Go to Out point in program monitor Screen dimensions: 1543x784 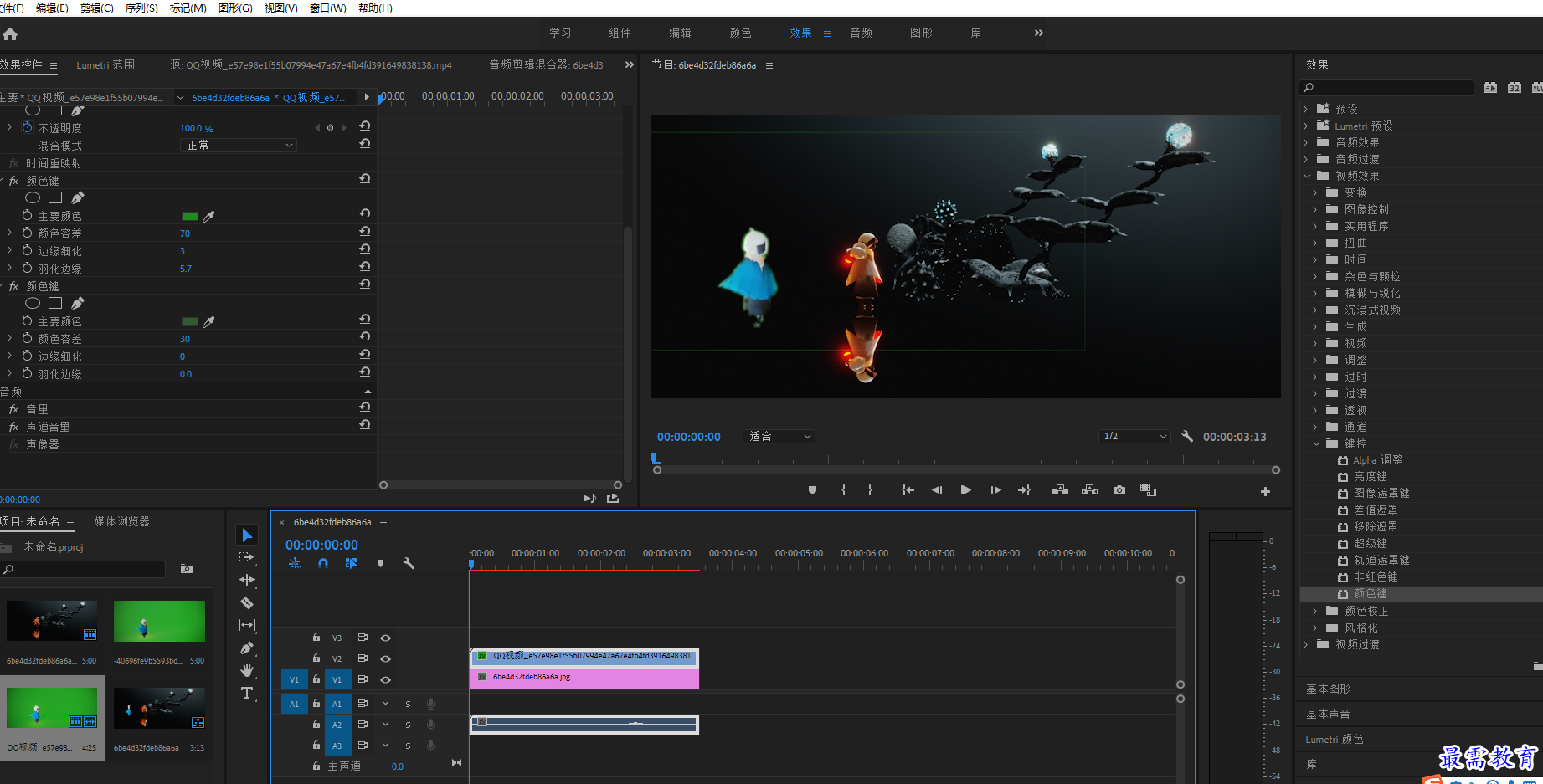[x=1024, y=490]
